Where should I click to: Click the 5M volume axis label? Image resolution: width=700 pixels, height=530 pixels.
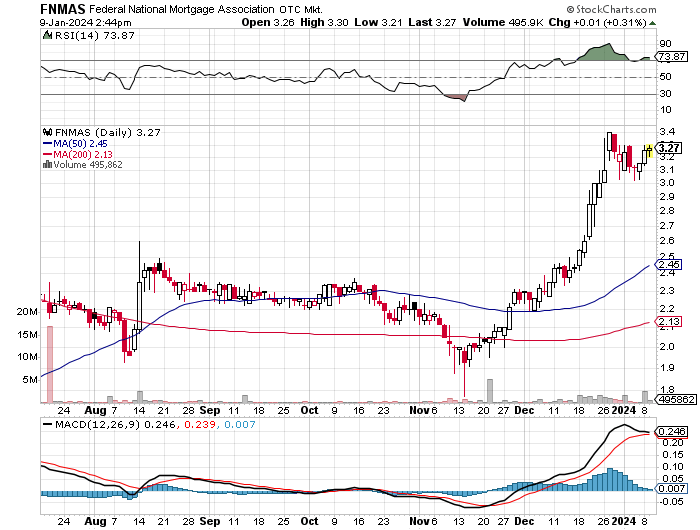[30, 380]
